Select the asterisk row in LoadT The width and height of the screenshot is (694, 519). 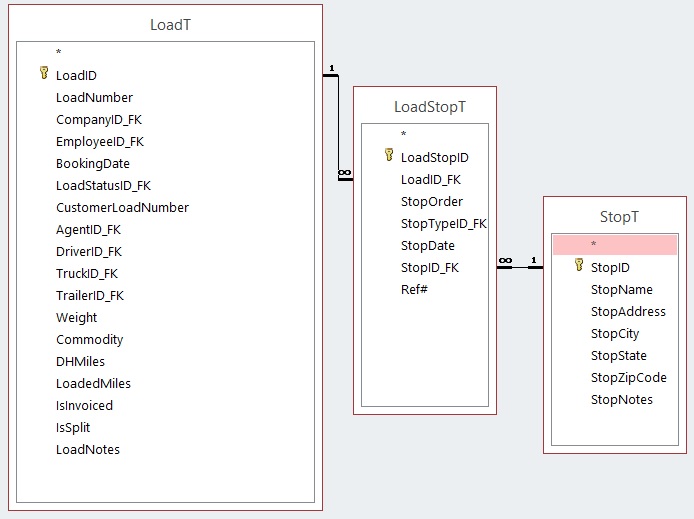pos(59,53)
